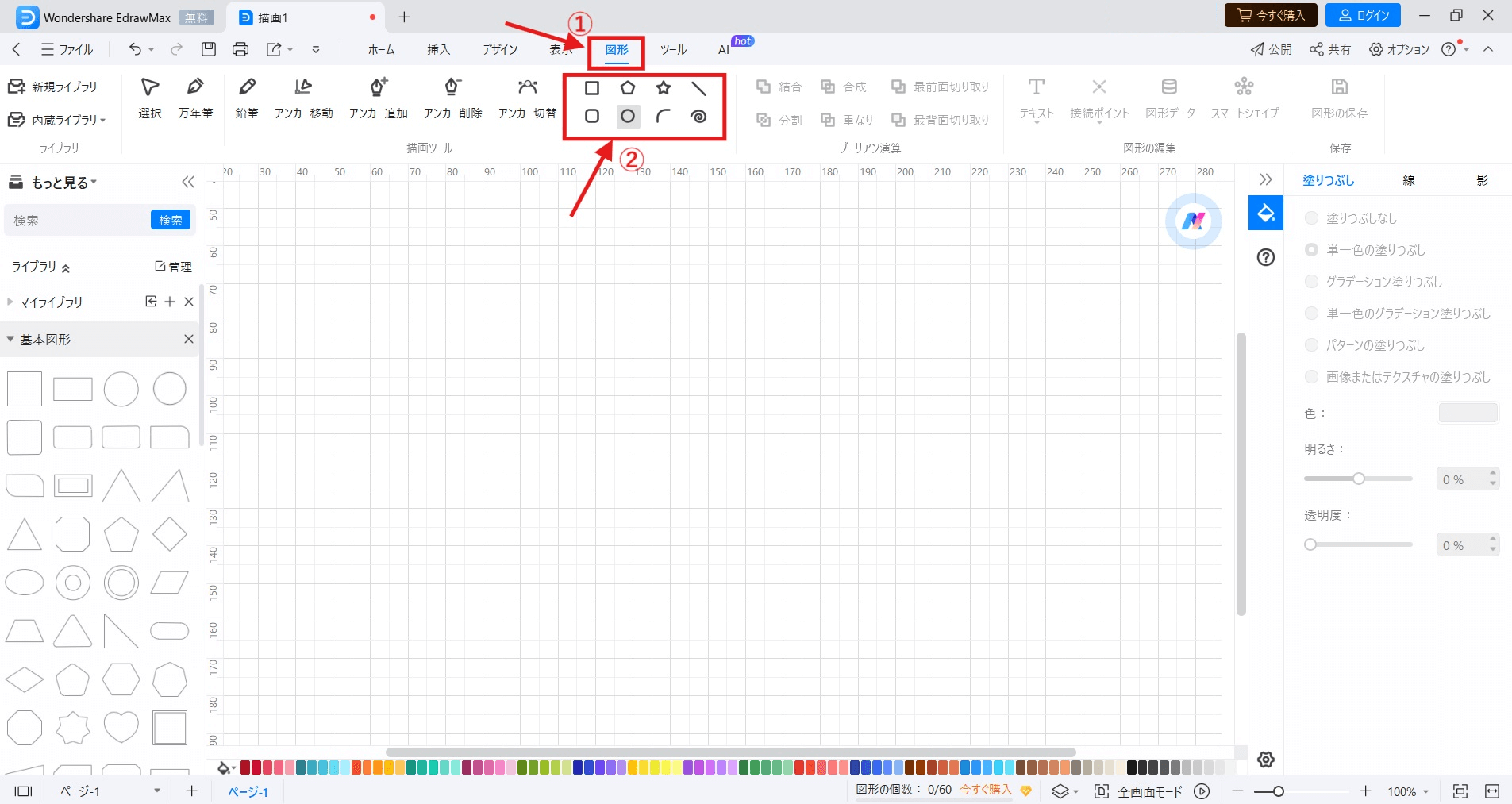Collapse the right panel with double chevron
Viewport: 1512px width, 804px height.
[1266, 179]
